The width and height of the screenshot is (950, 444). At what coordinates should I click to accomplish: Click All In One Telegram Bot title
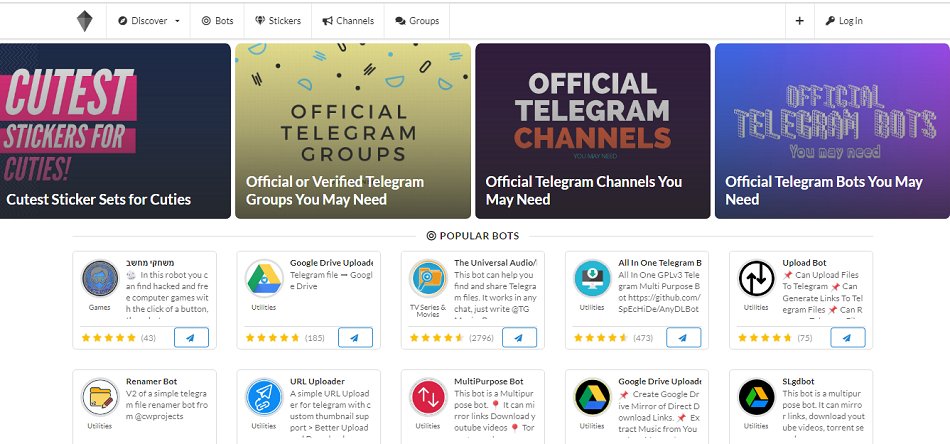[x=660, y=263]
